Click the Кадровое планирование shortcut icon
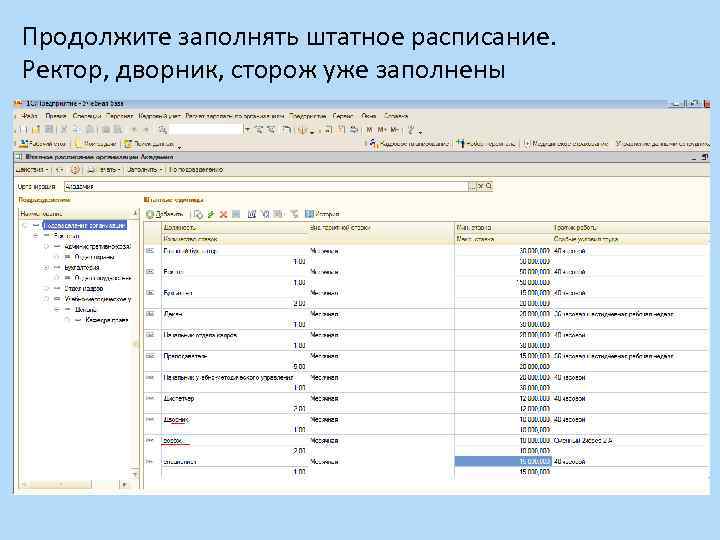The width and height of the screenshot is (720, 540). coord(375,144)
